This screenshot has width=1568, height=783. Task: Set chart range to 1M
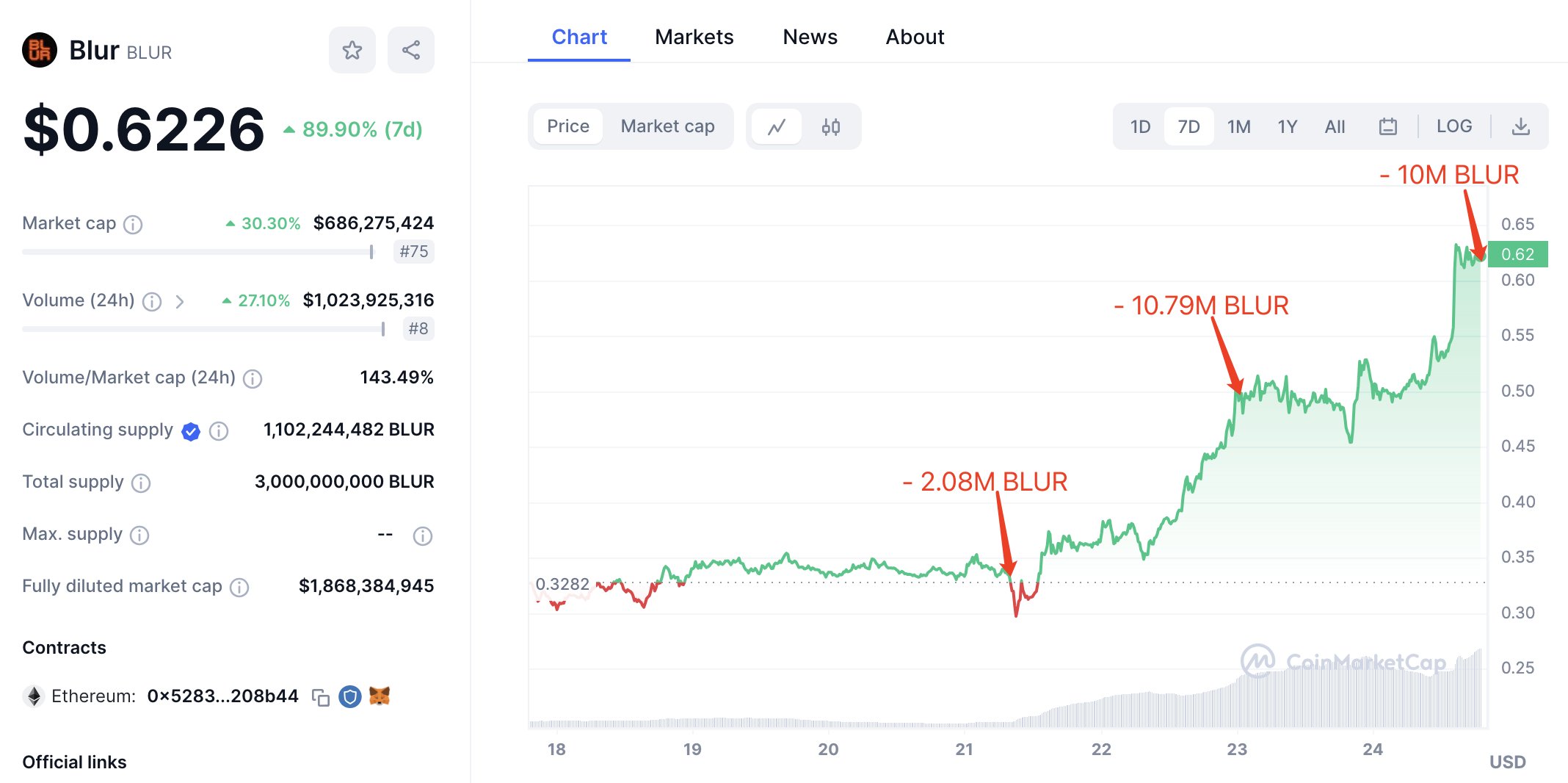[1238, 127]
